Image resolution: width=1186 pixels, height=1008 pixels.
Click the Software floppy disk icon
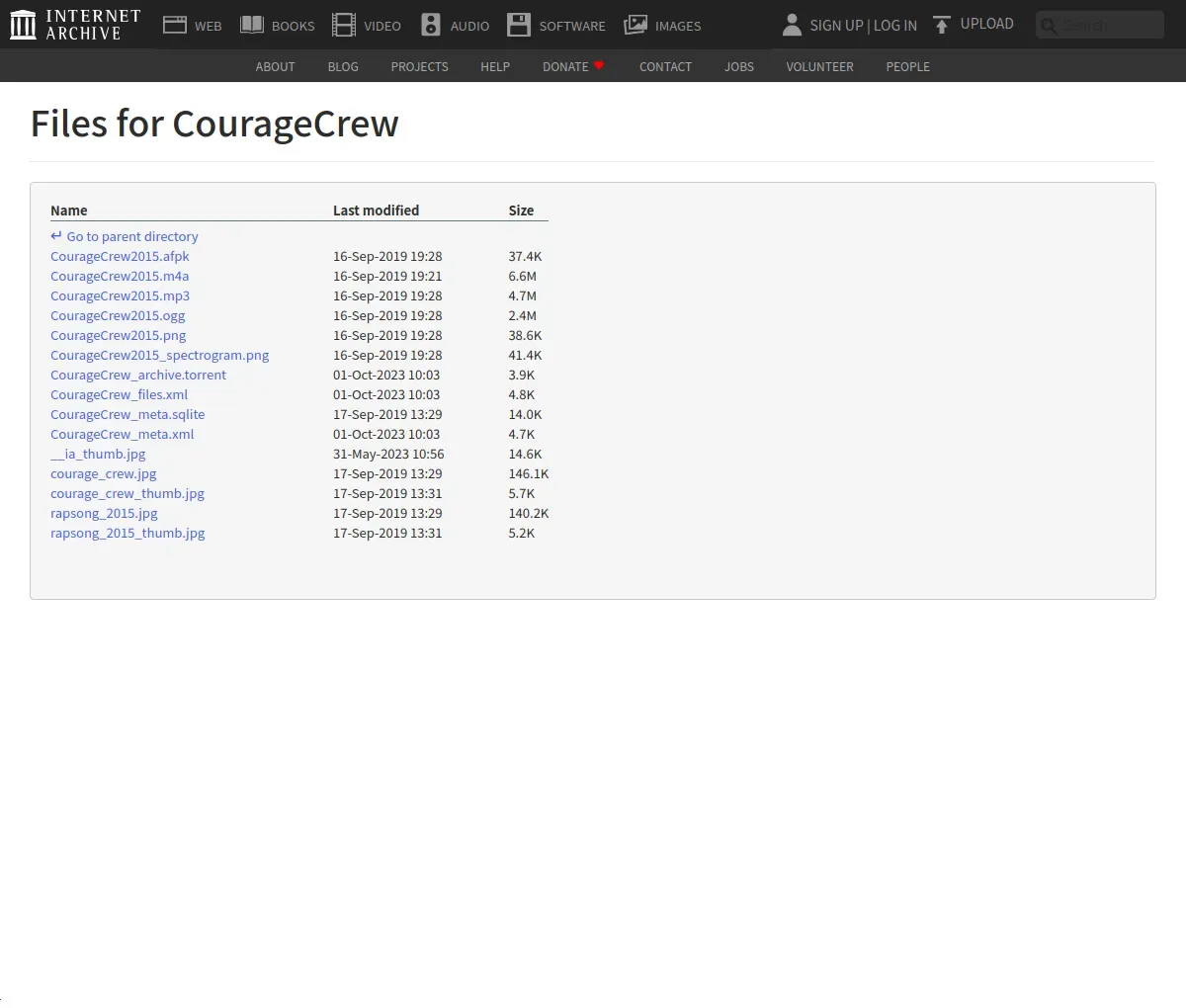point(519,25)
